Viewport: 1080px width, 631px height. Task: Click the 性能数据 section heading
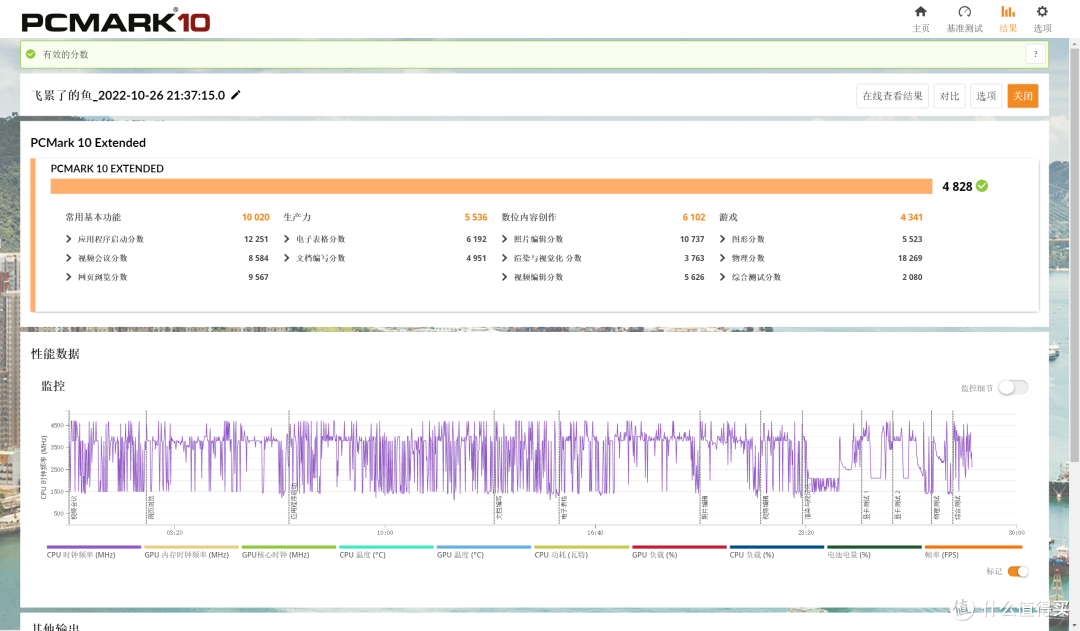pyautogui.click(x=55, y=353)
